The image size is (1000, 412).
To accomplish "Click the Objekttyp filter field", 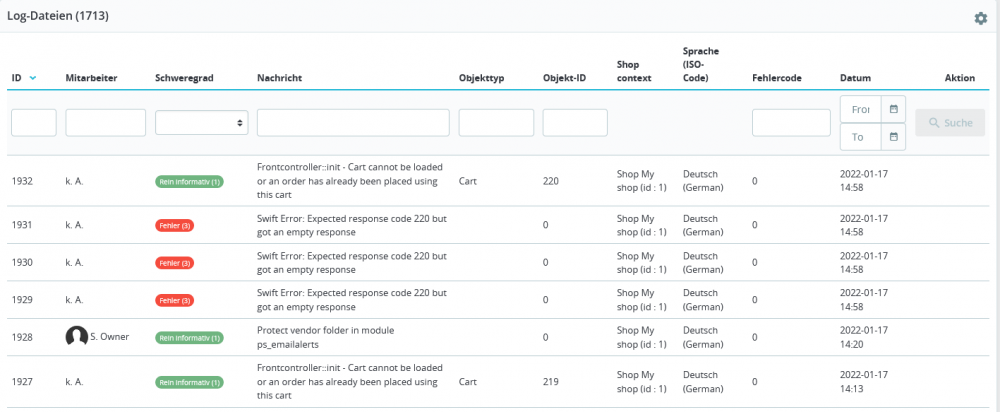I will [x=496, y=122].
